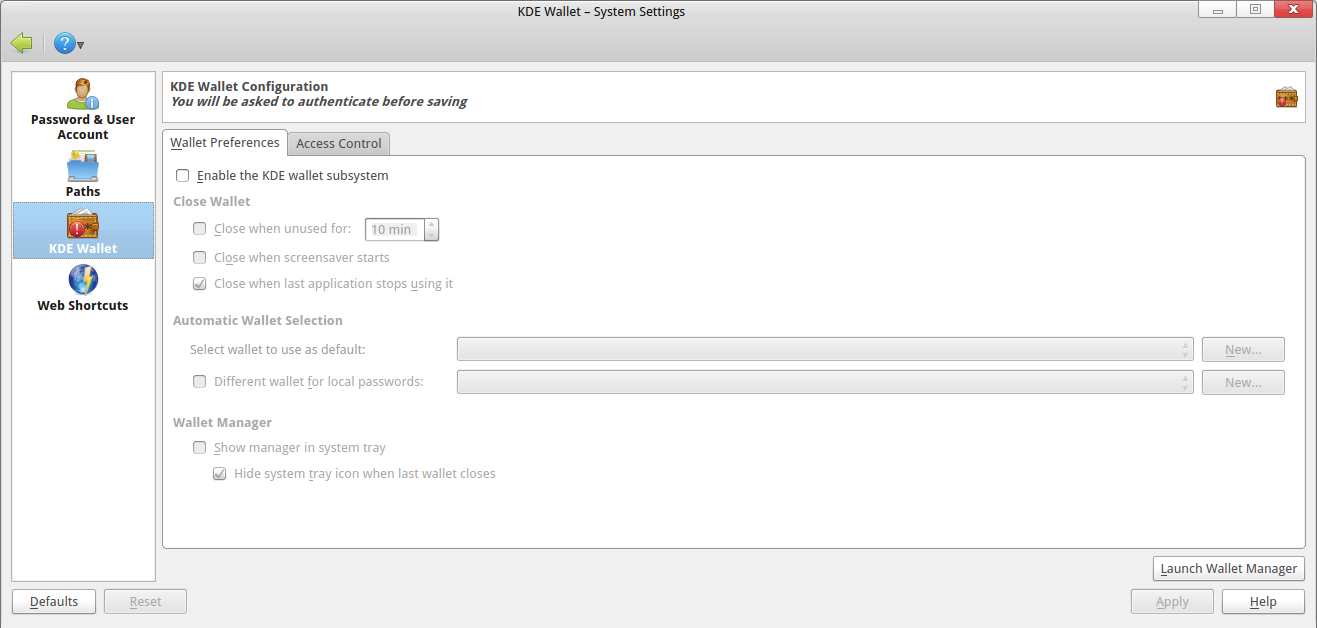The image size is (1317, 628).
Task: Maximize the System Settings window
Action: point(1254,9)
